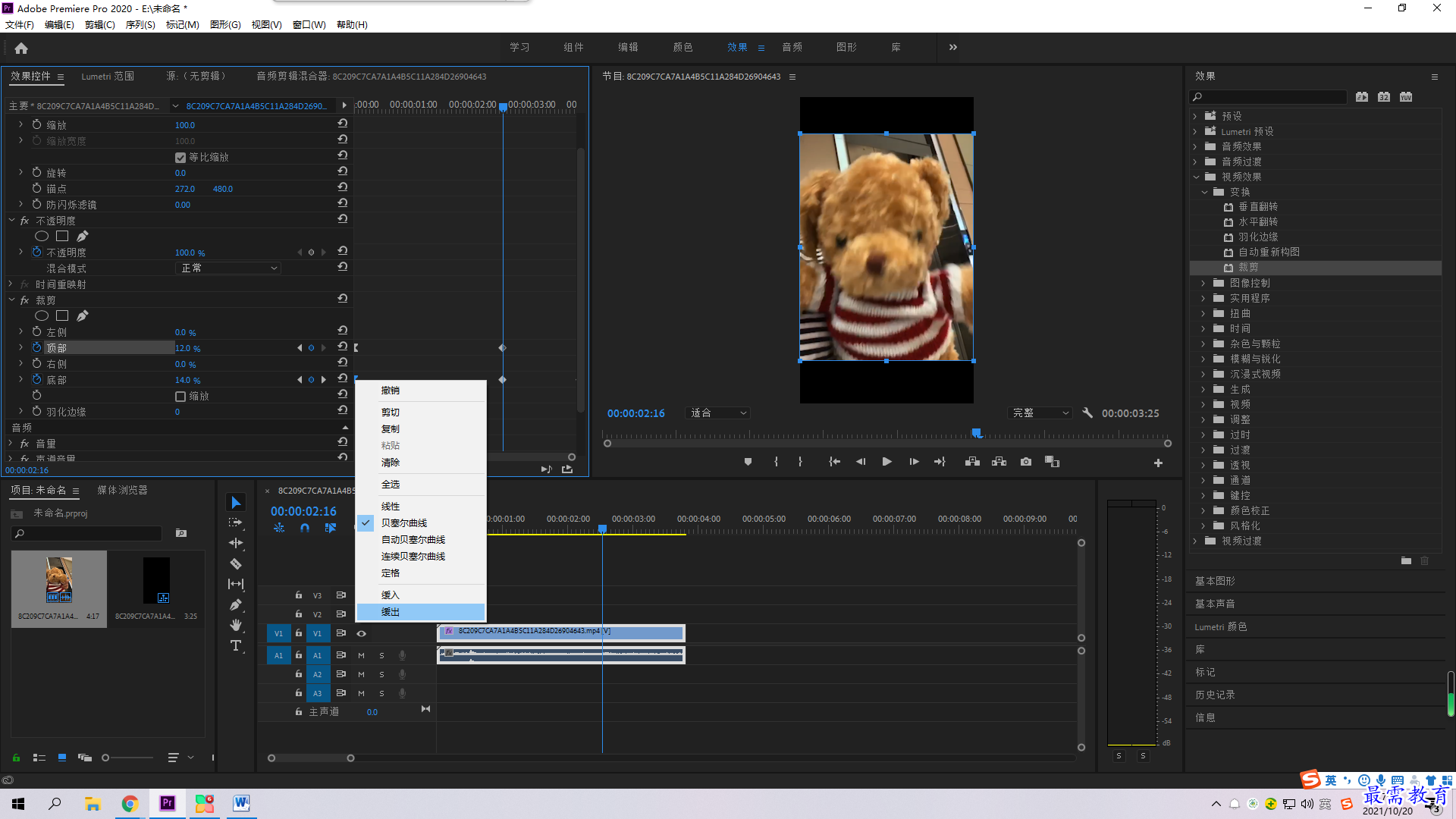Screen dimensions: 1456x819
Task: Expand the 缩放 property
Action: pyautogui.click(x=20, y=124)
